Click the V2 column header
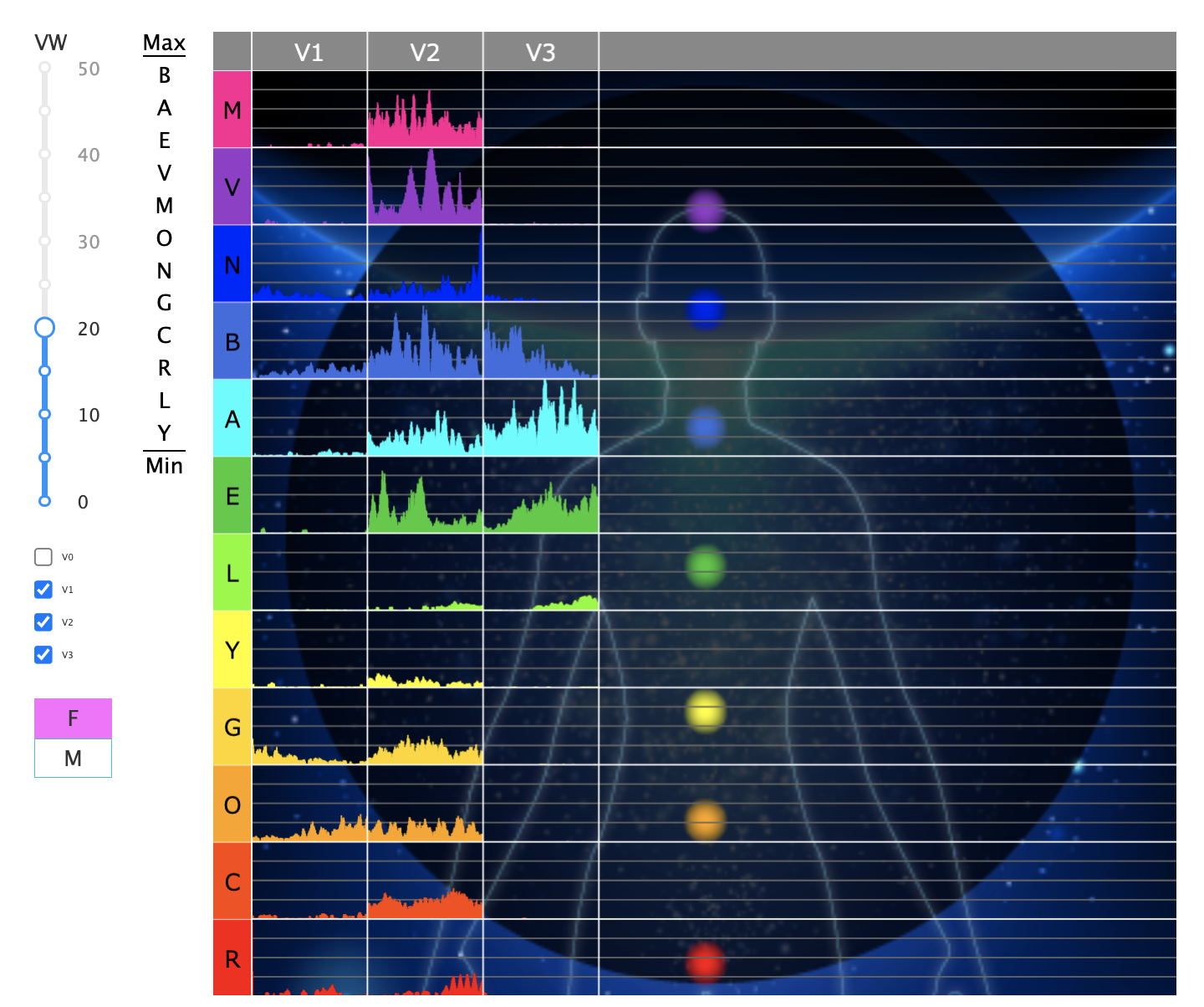Viewport: 1204px width, 1007px height. click(425, 53)
